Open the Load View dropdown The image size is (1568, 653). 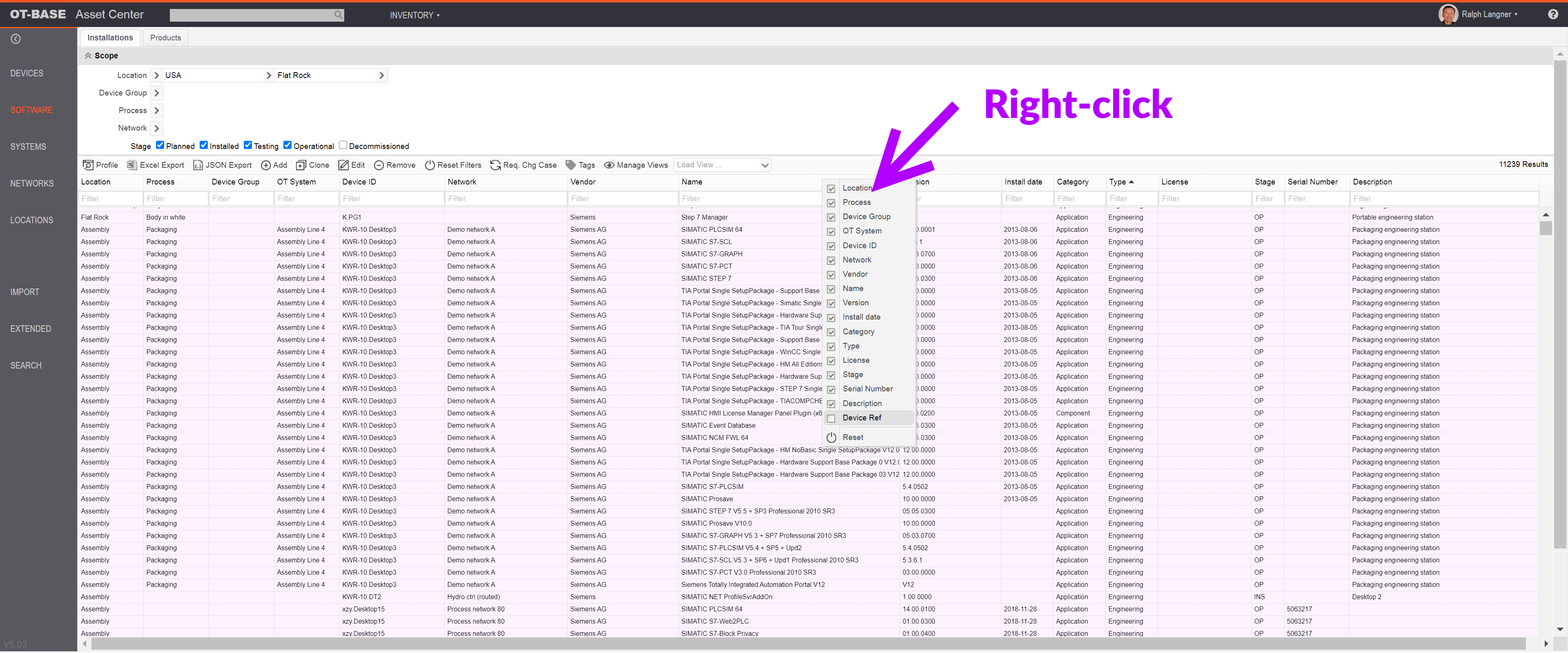(722, 165)
